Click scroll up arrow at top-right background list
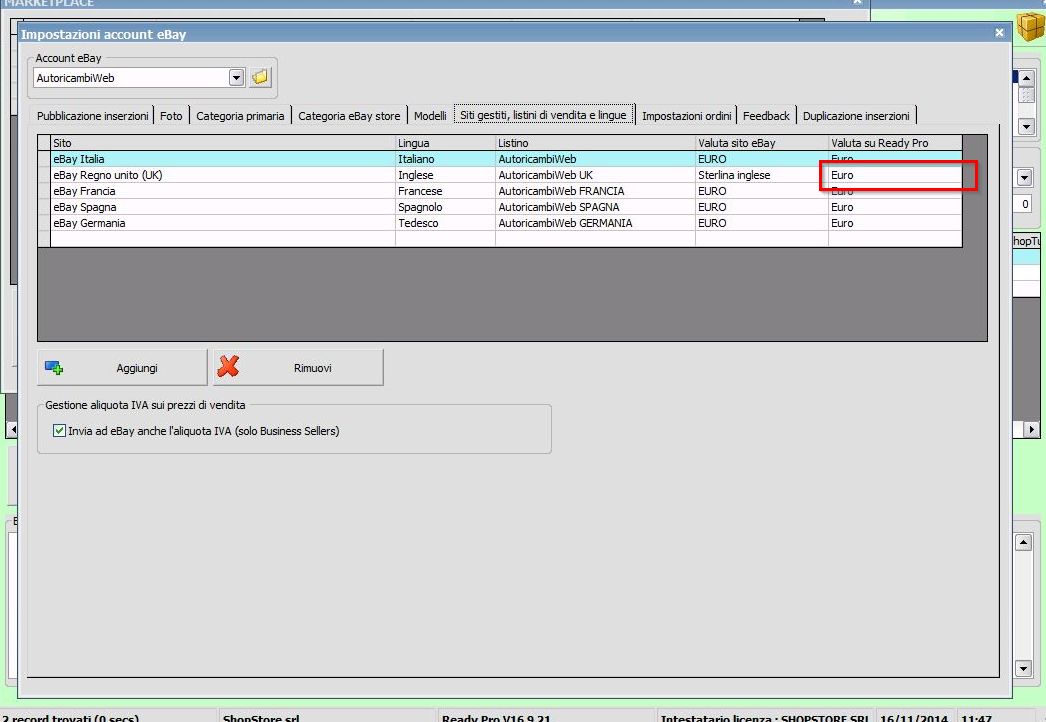The image size is (1046, 722). (x=1026, y=77)
